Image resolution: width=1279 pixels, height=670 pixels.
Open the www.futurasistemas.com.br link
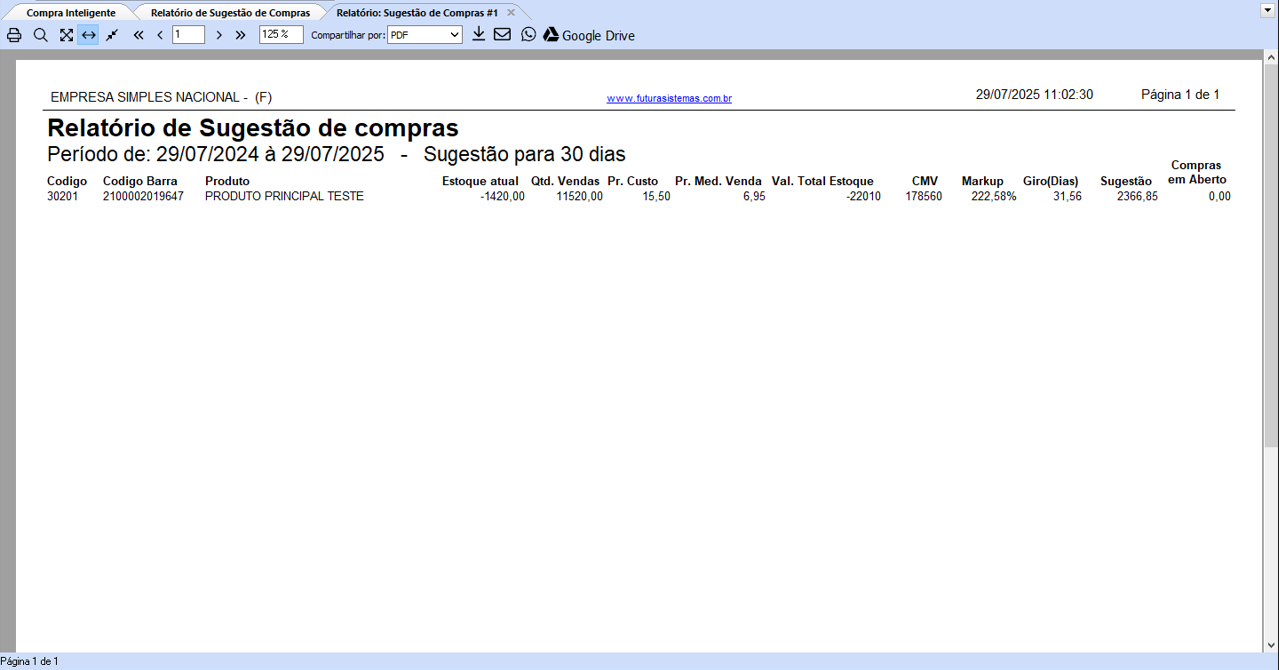[x=669, y=98]
